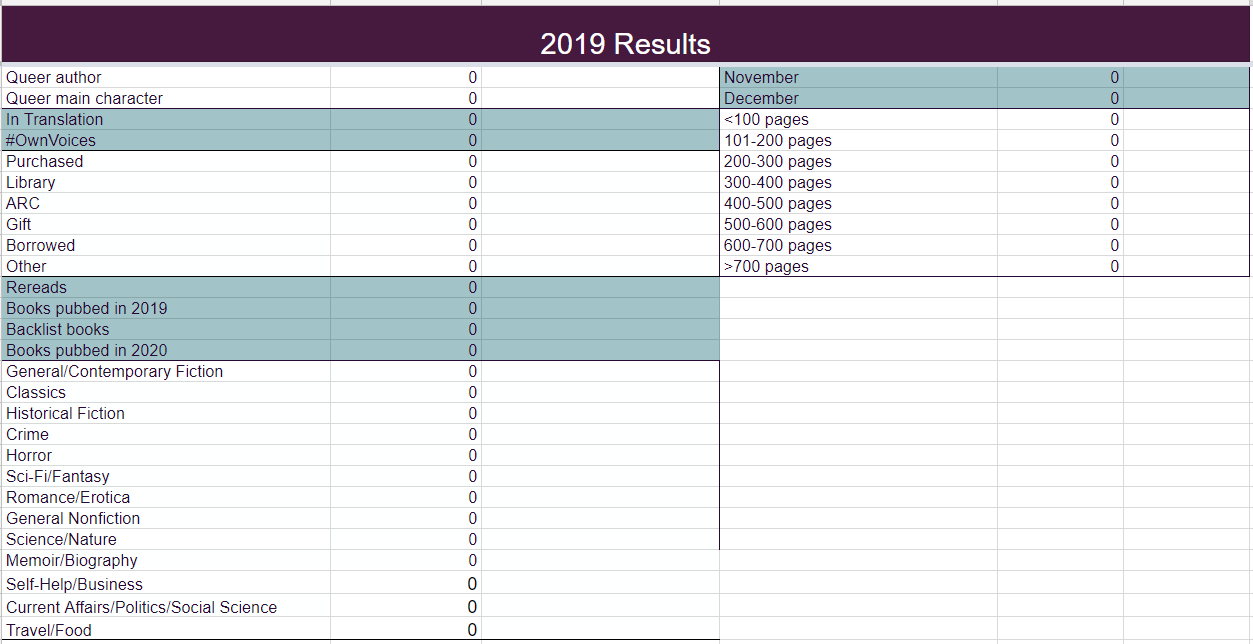Click the "Horror" genre cell
Viewport: 1253px width, 644px height.
tap(166, 455)
